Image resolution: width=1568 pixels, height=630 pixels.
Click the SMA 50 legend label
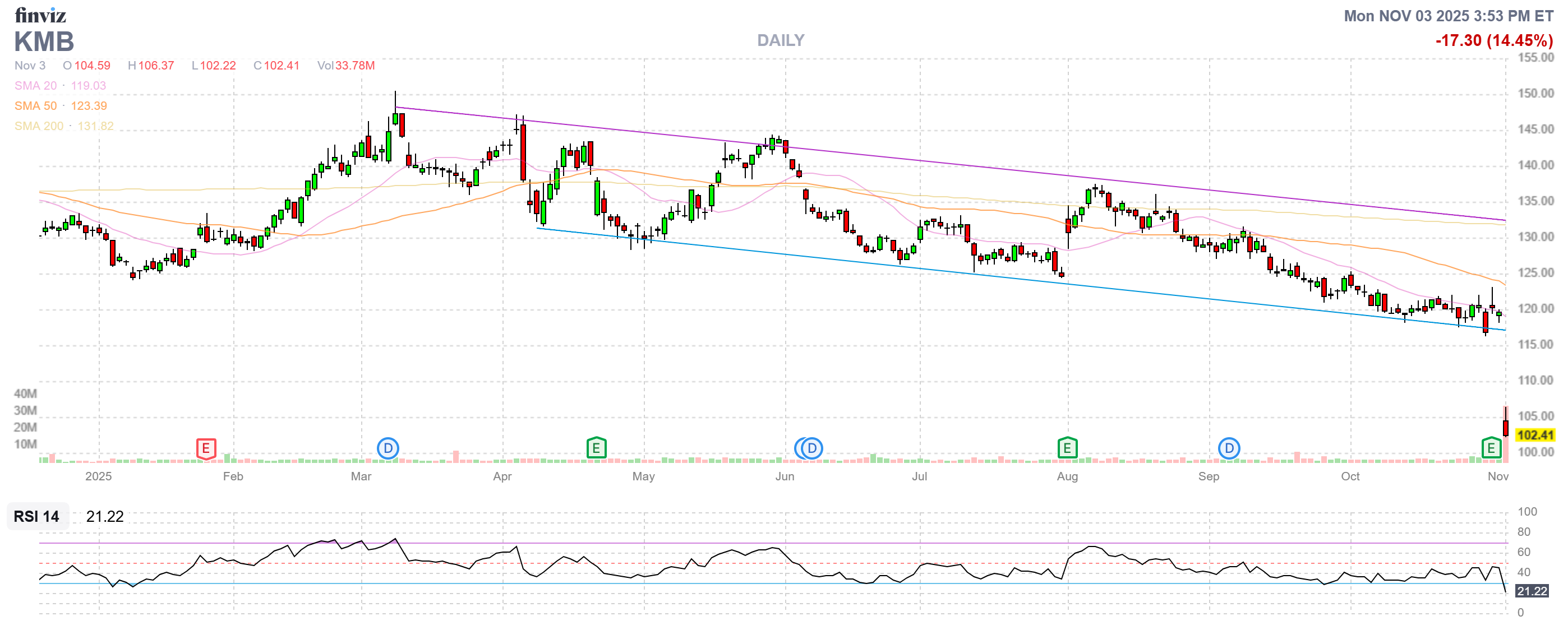[x=35, y=106]
